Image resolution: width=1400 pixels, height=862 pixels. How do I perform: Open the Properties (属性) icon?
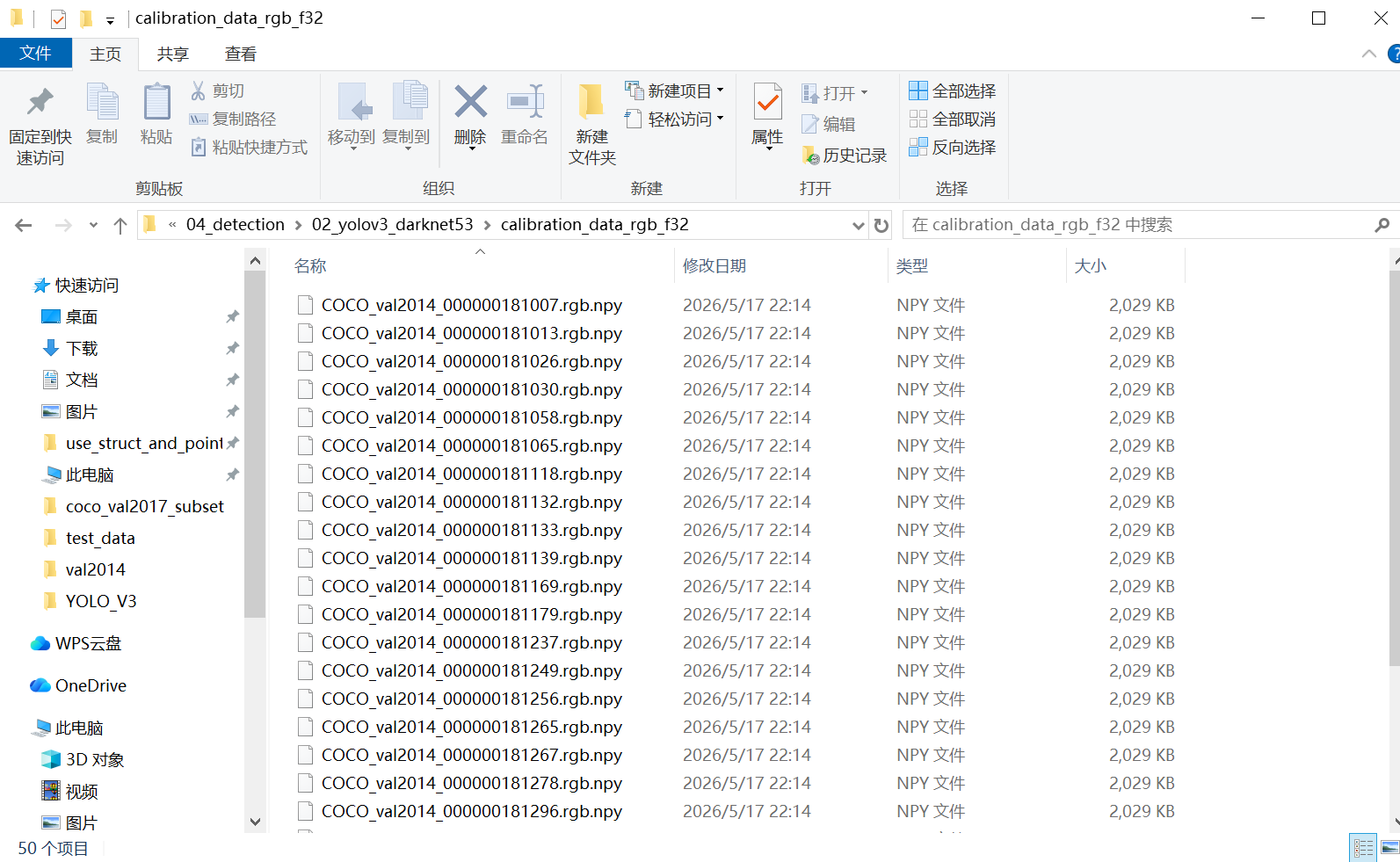767,102
